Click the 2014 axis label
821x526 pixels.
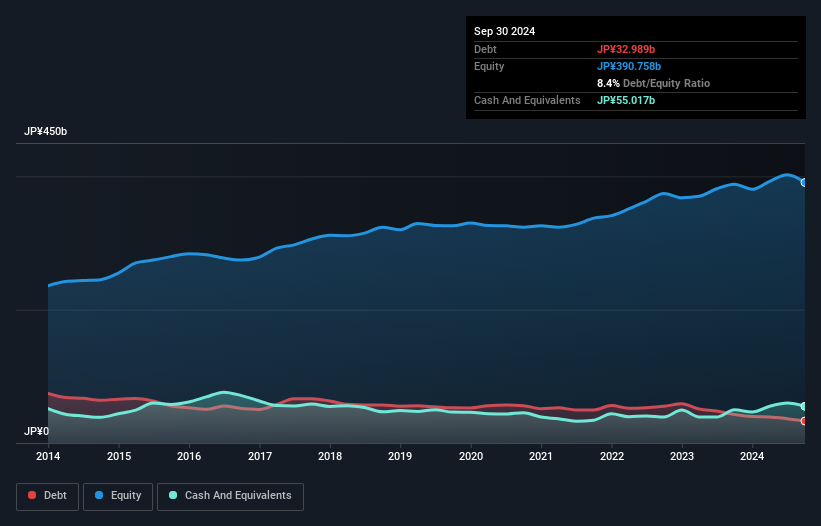(48, 456)
